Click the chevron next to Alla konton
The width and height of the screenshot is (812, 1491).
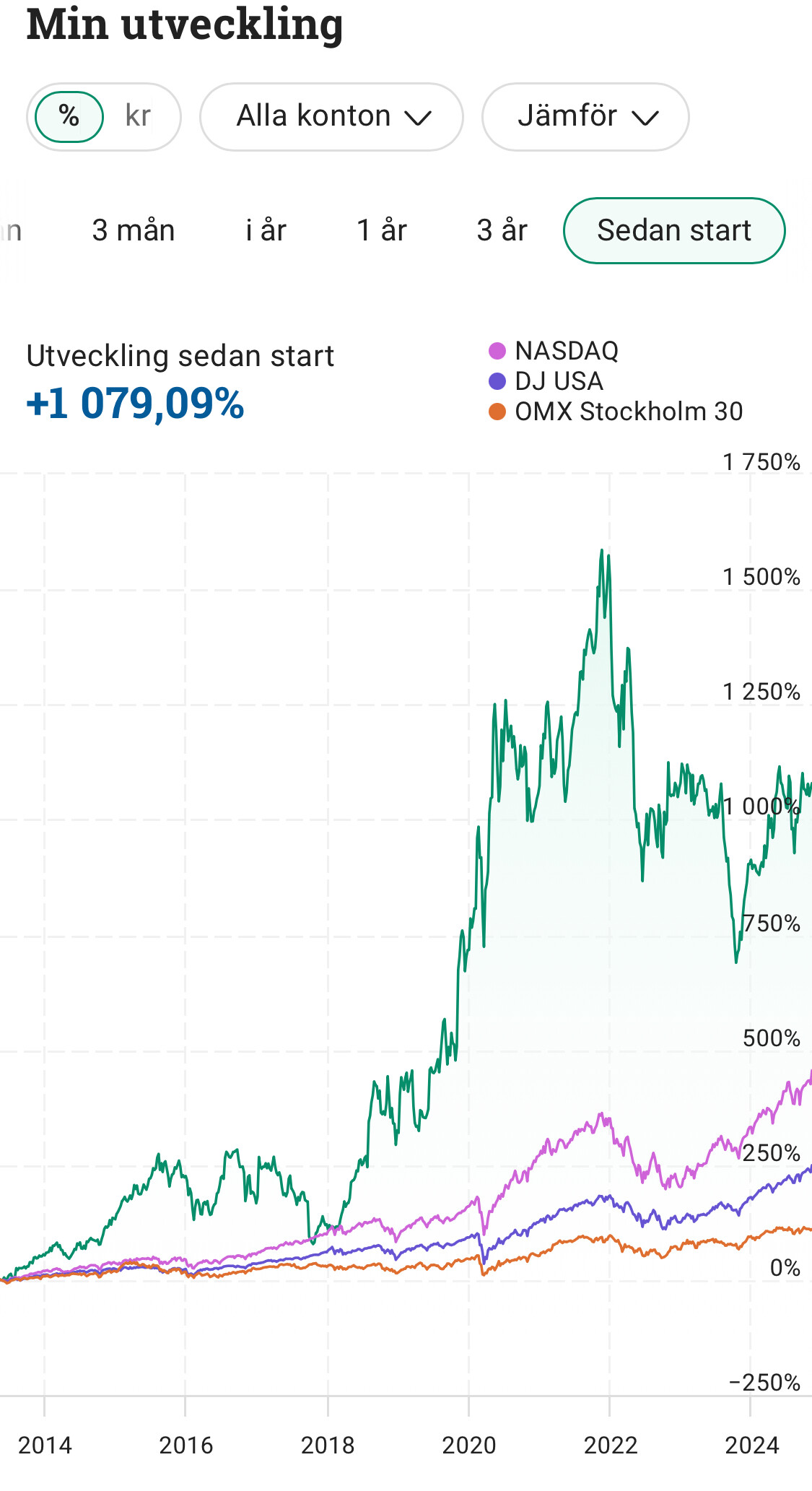[x=418, y=118]
